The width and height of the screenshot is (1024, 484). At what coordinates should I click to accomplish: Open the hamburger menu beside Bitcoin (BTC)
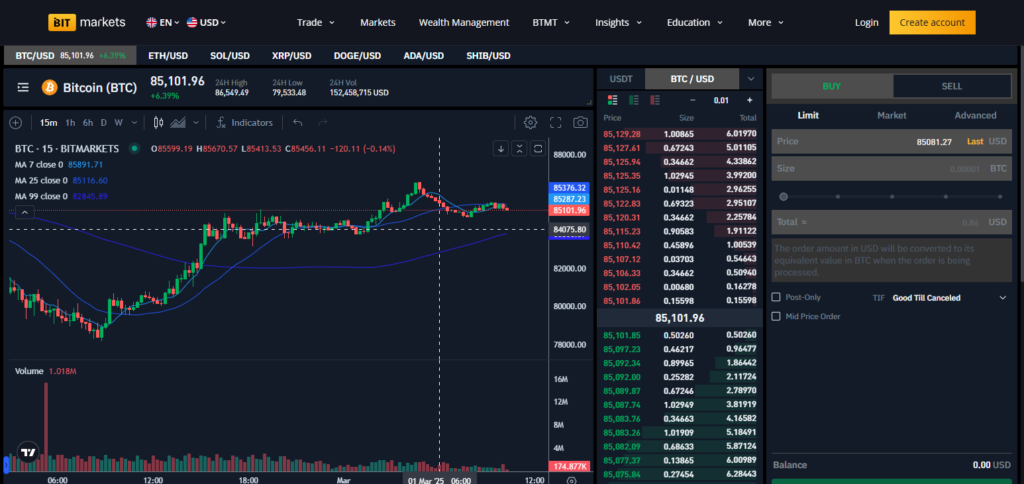[23, 88]
